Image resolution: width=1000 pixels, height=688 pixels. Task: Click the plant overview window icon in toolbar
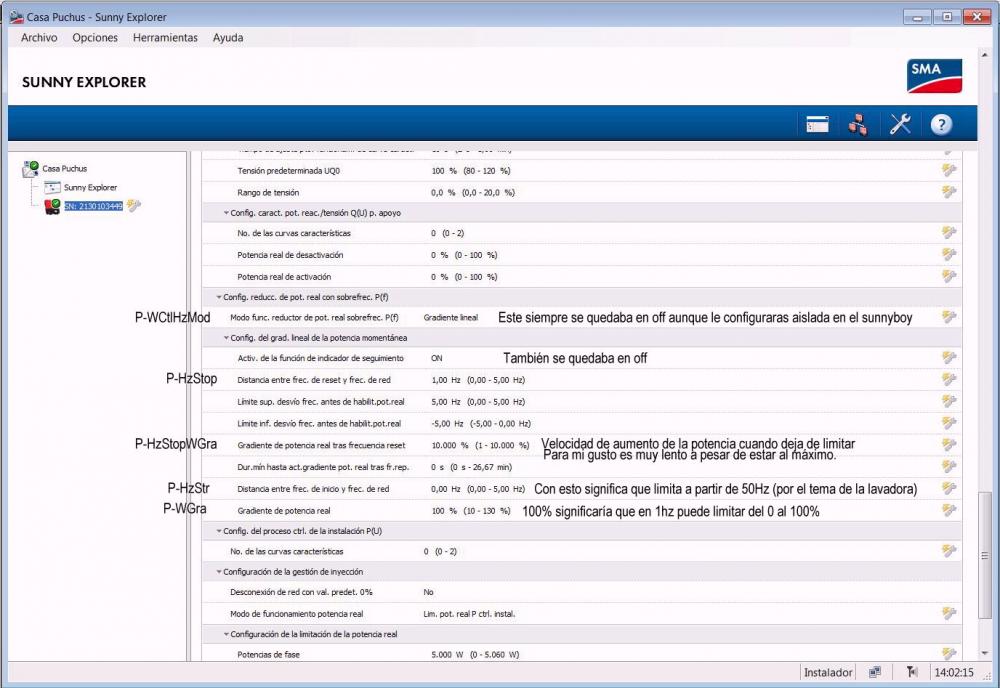pyautogui.click(x=817, y=124)
